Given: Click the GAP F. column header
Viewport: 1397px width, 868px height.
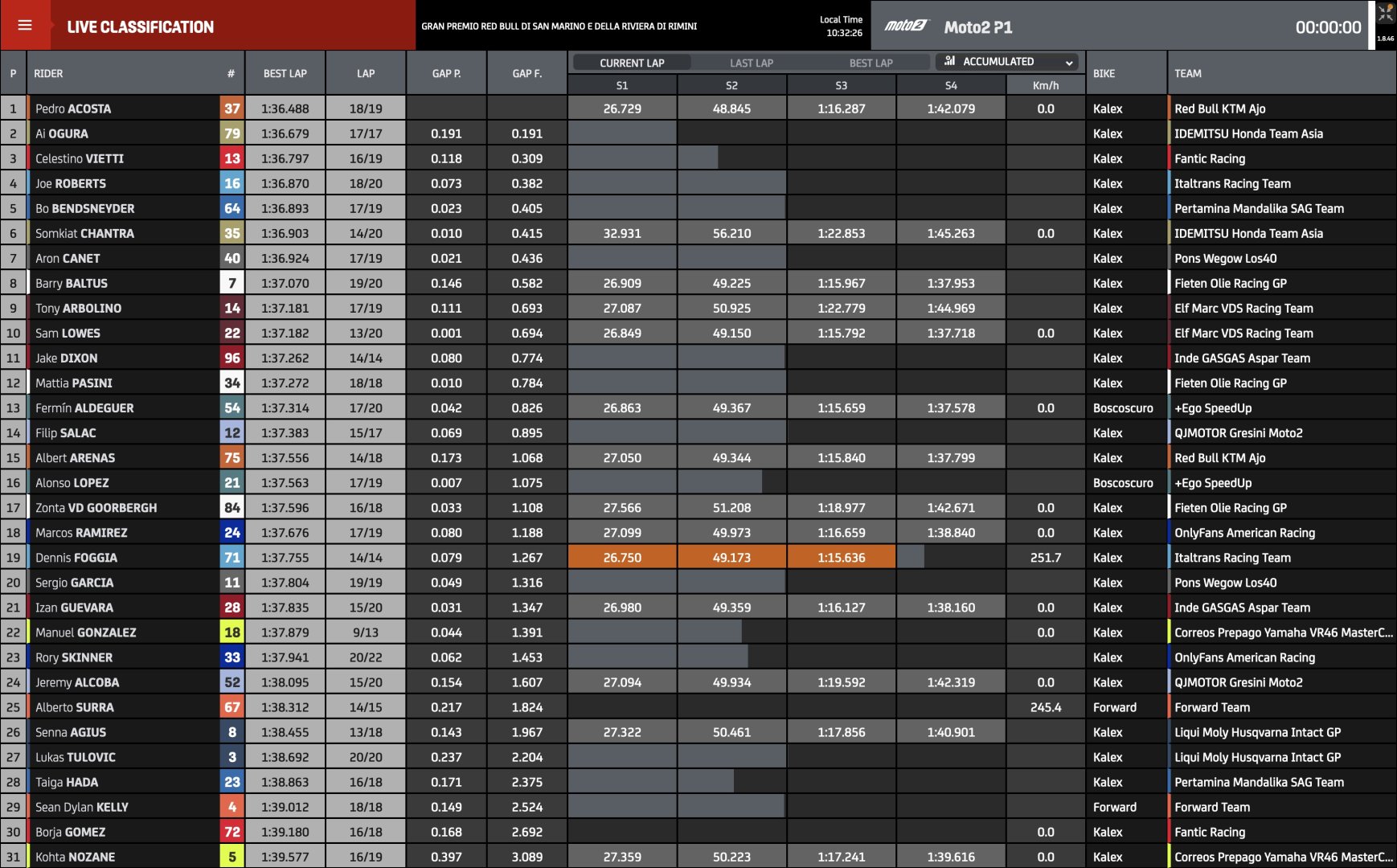Looking at the screenshot, I should pyautogui.click(x=527, y=73).
